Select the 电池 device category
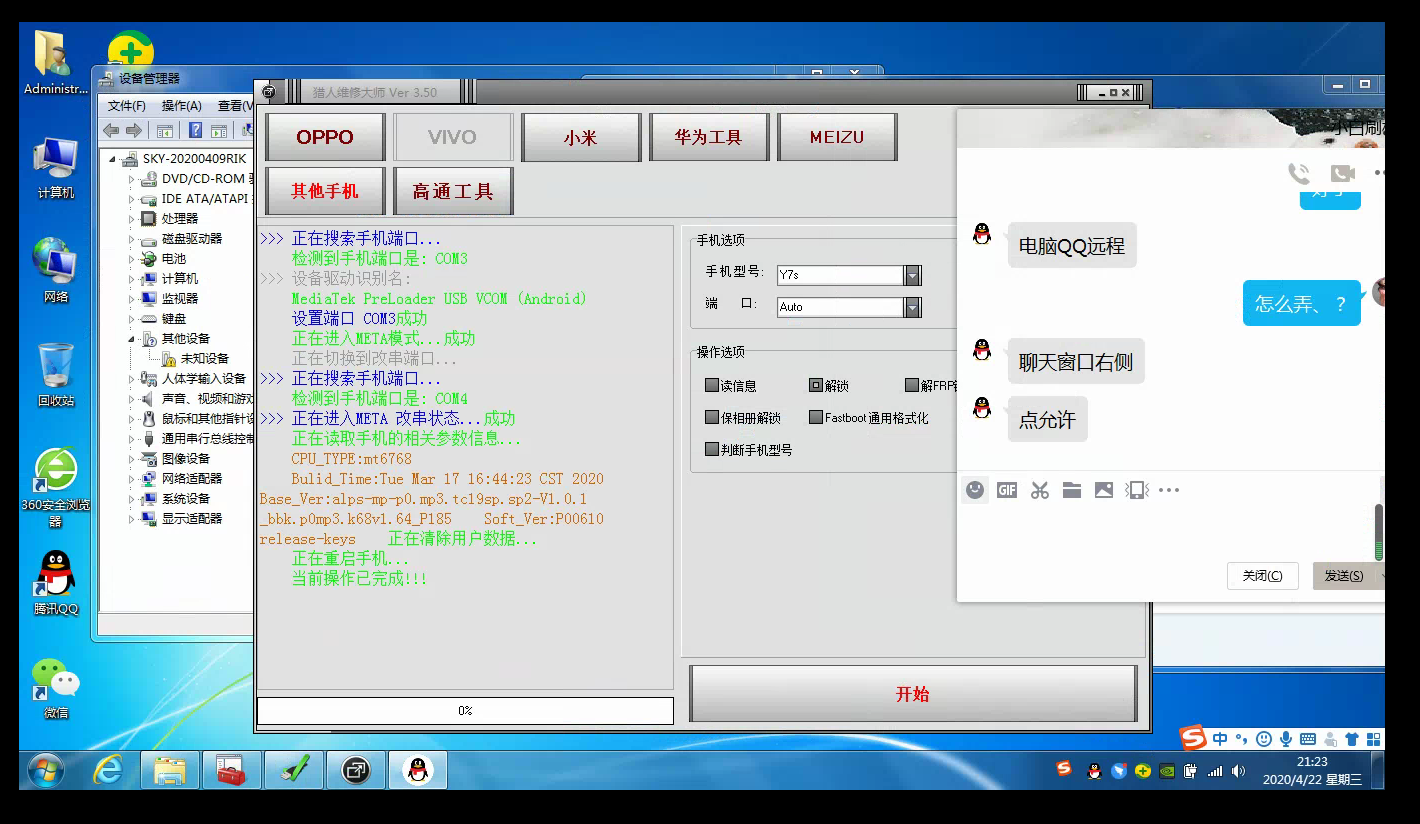Viewport: 1420px width, 824px height. [174, 258]
